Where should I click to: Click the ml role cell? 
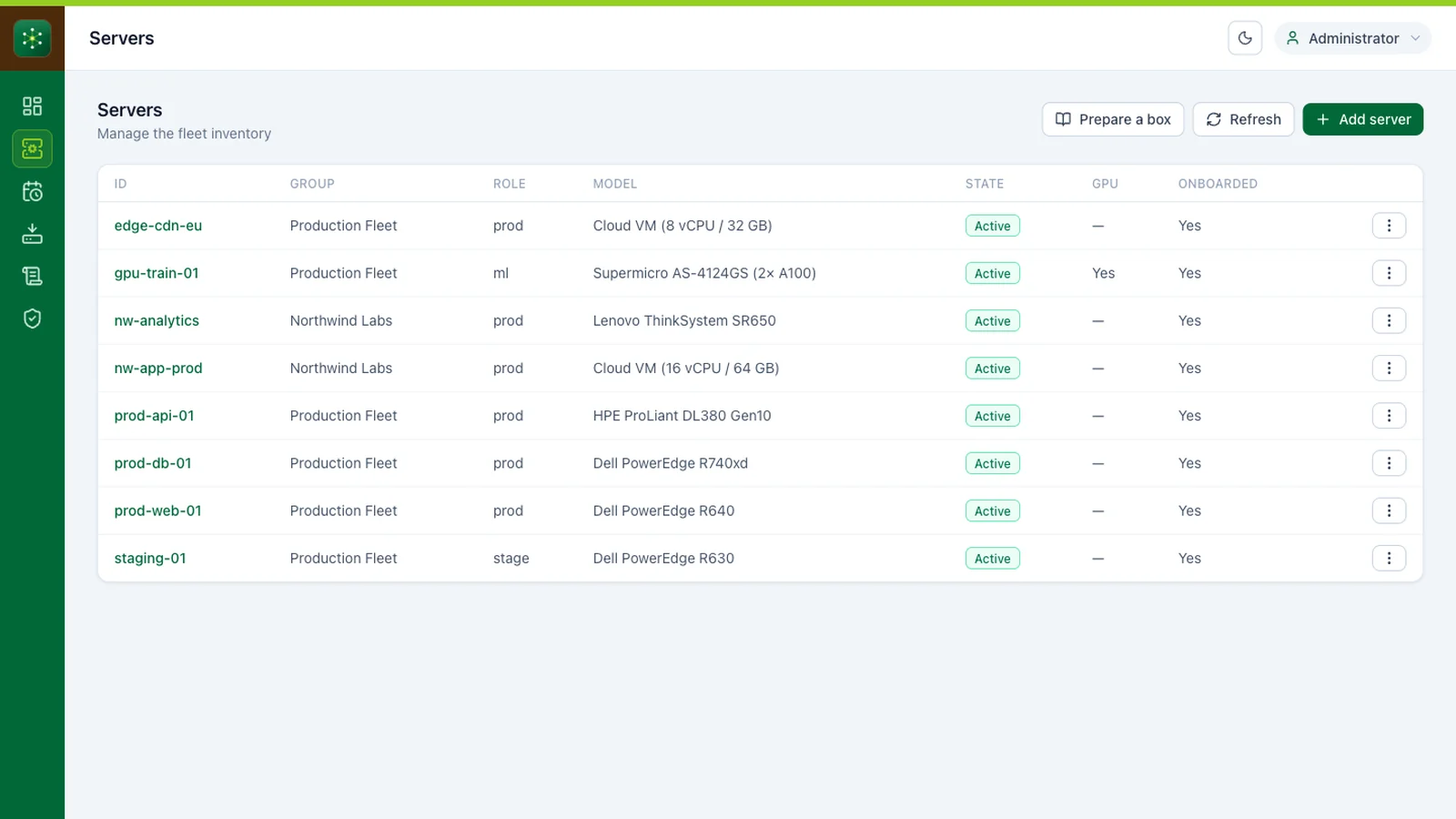coord(500,273)
